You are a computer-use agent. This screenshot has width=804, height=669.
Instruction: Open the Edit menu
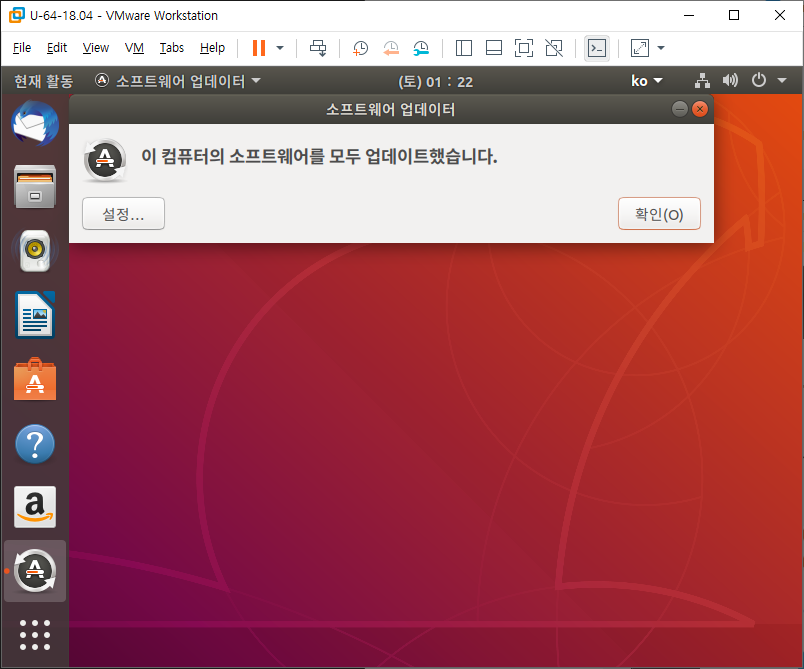[57, 48]
